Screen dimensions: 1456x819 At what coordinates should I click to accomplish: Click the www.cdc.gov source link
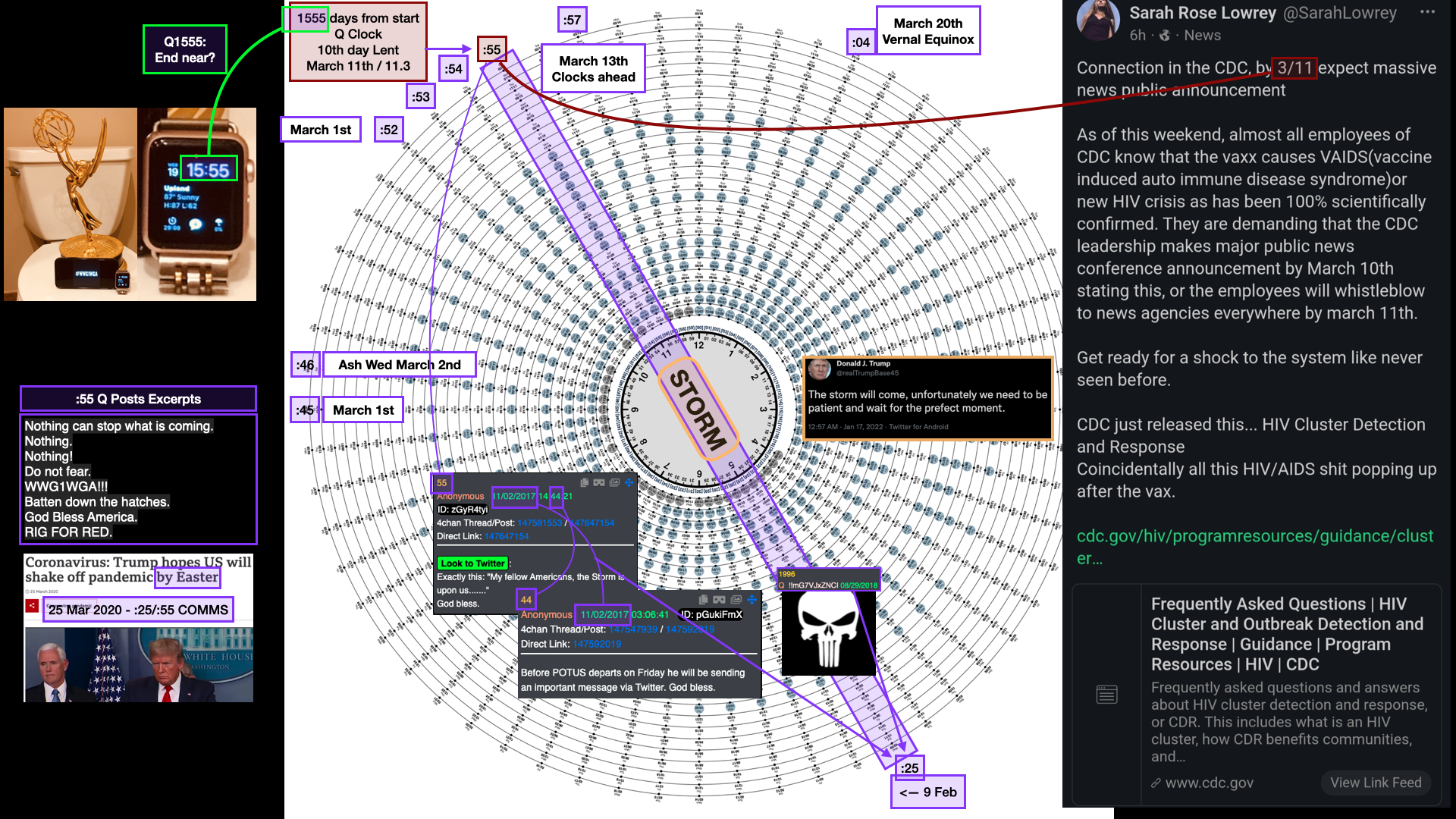[x=1209, y=783]
